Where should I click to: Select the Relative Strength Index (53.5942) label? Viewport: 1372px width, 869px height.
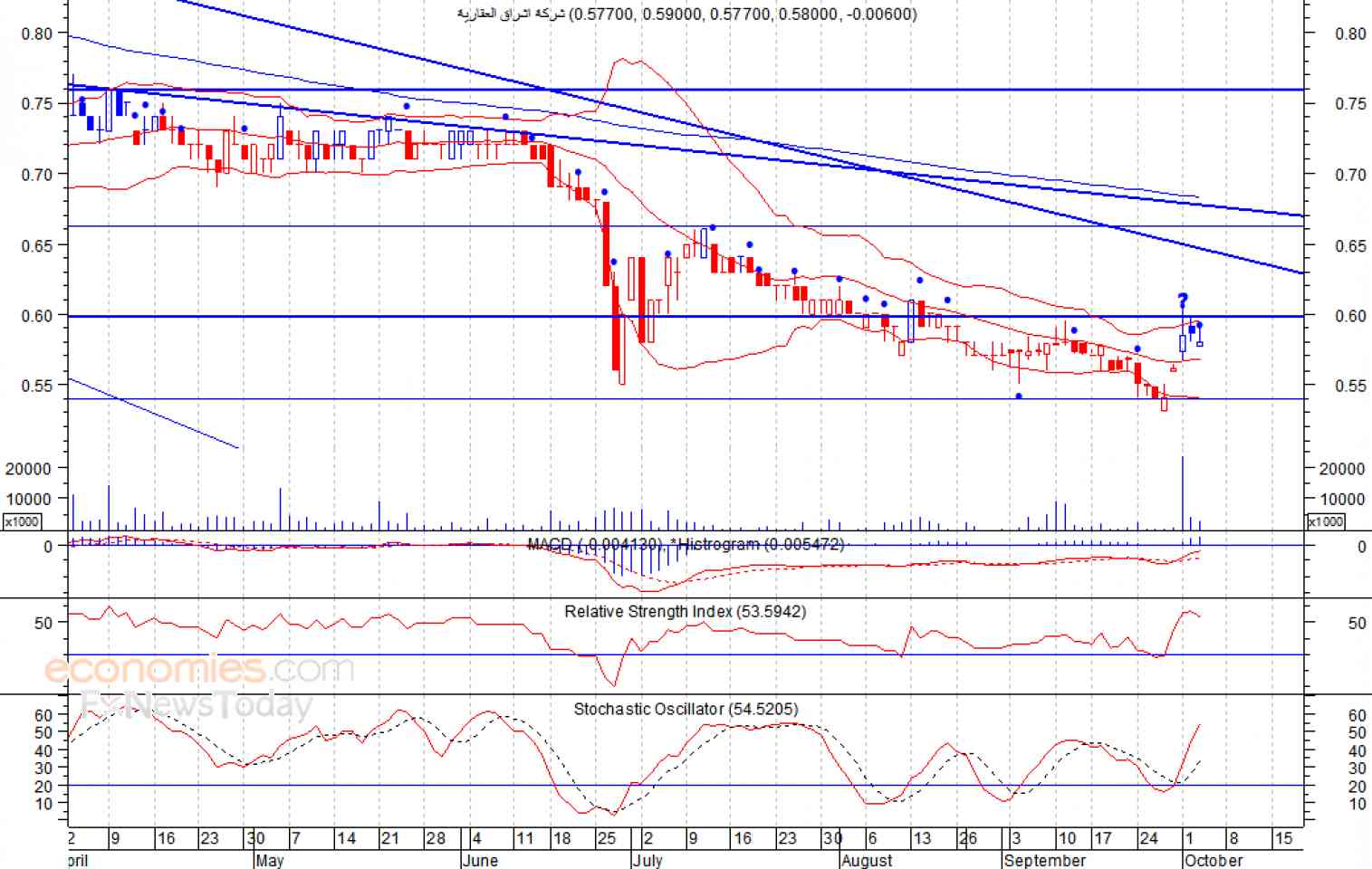coord(685,612)
